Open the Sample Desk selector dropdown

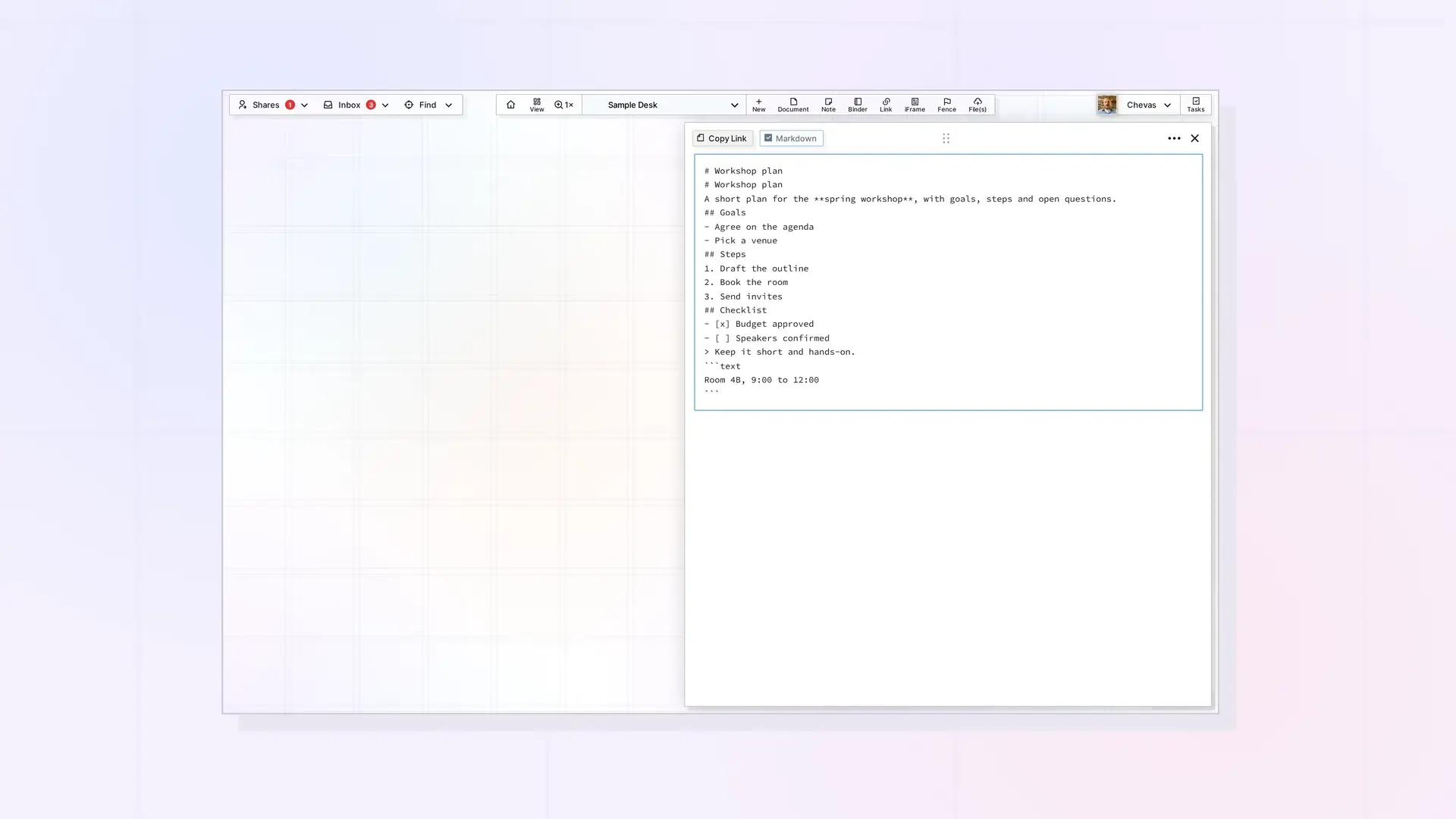(665, 105)
